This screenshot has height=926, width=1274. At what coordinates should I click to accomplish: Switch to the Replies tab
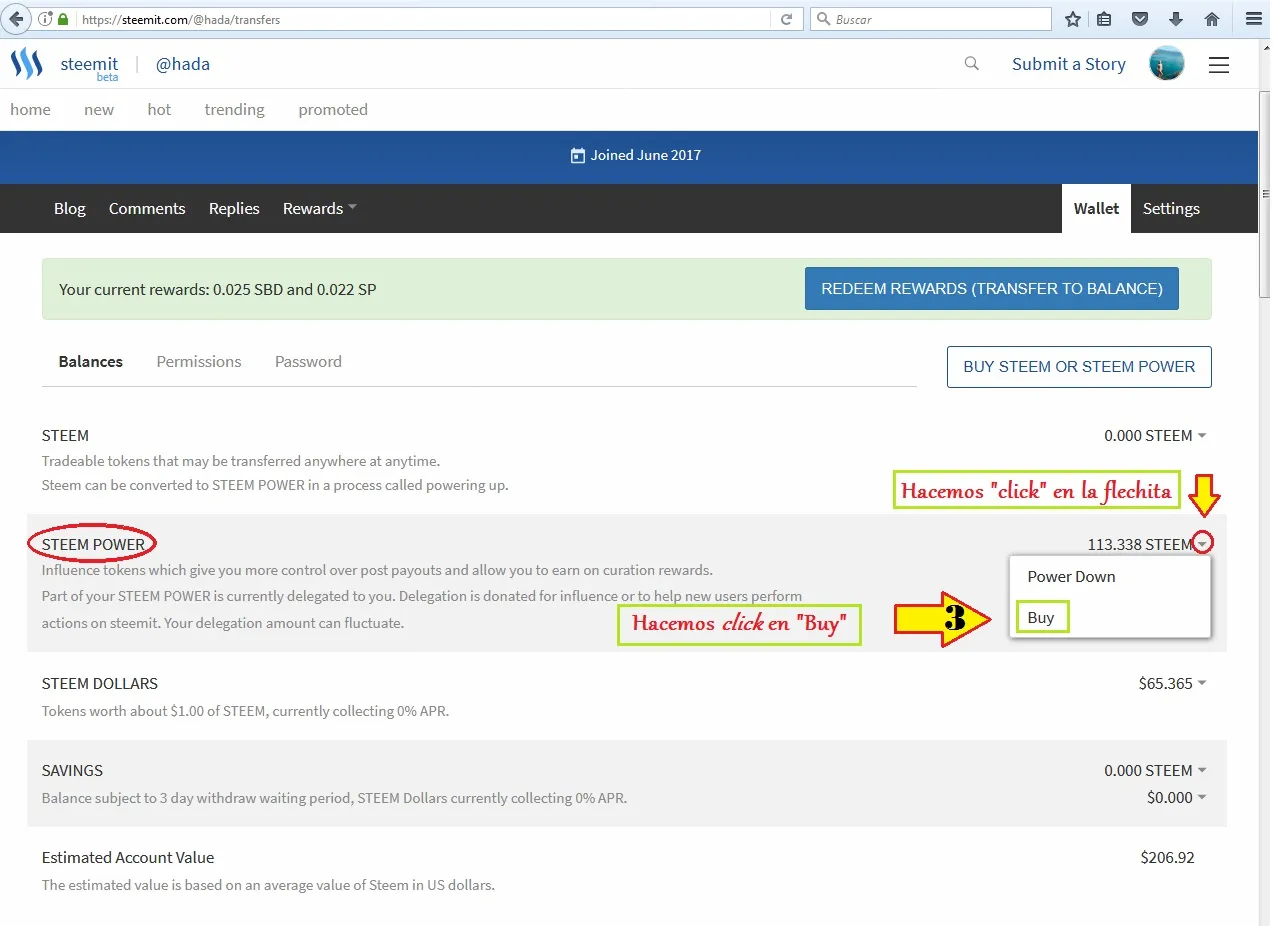pyautogui.click(x=234, y=208)
